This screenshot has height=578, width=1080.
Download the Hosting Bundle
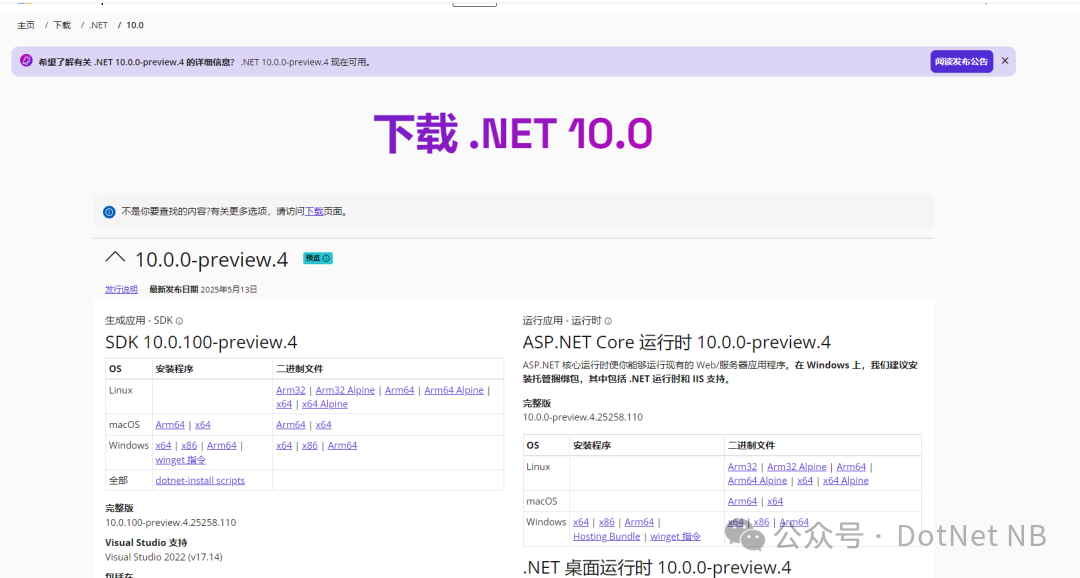[607, 537]
